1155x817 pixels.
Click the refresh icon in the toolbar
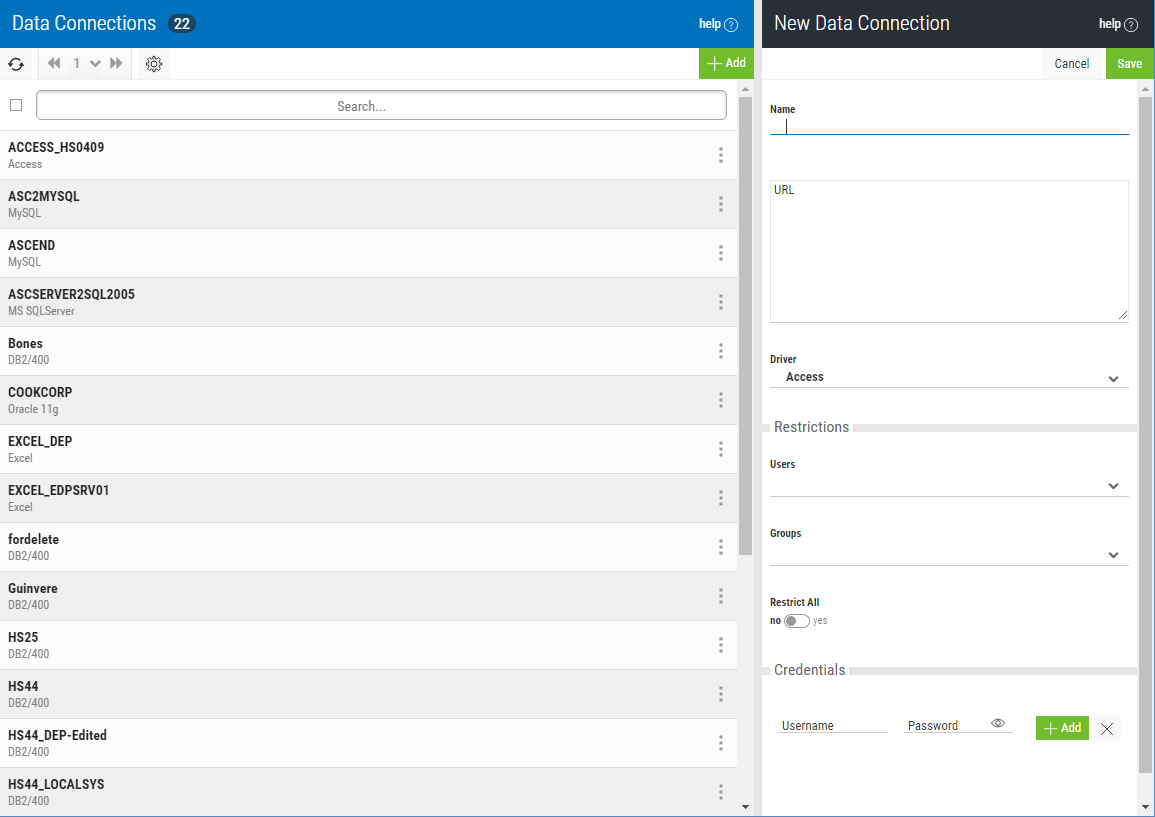[16, 64]
